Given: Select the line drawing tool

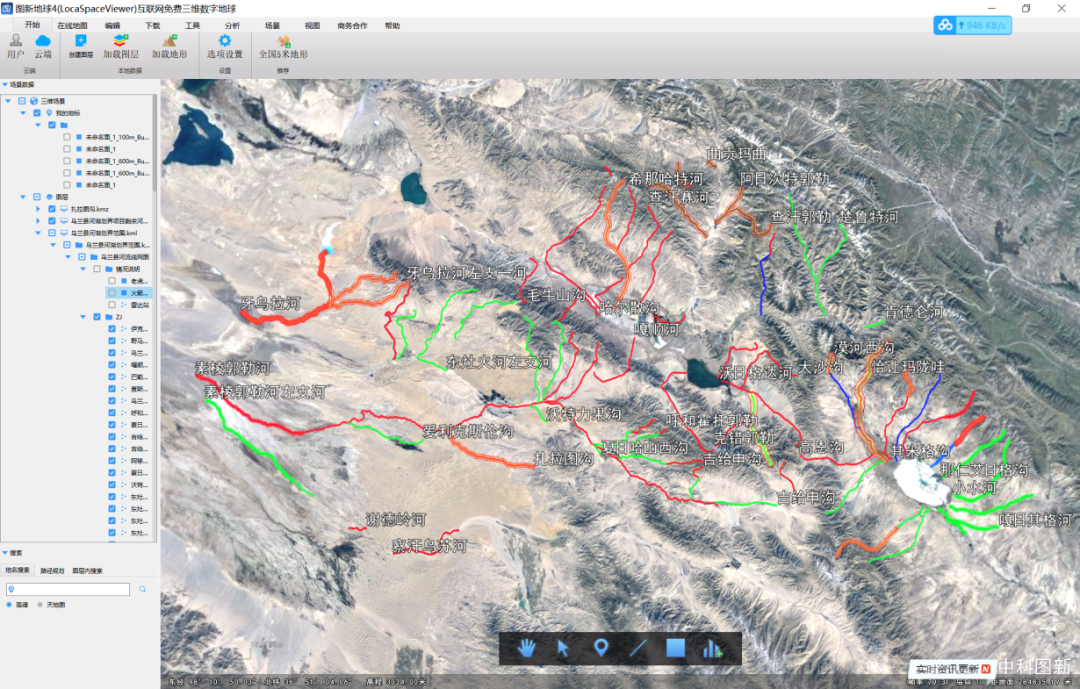Looking at the screenshot, I should pos(638,648).
